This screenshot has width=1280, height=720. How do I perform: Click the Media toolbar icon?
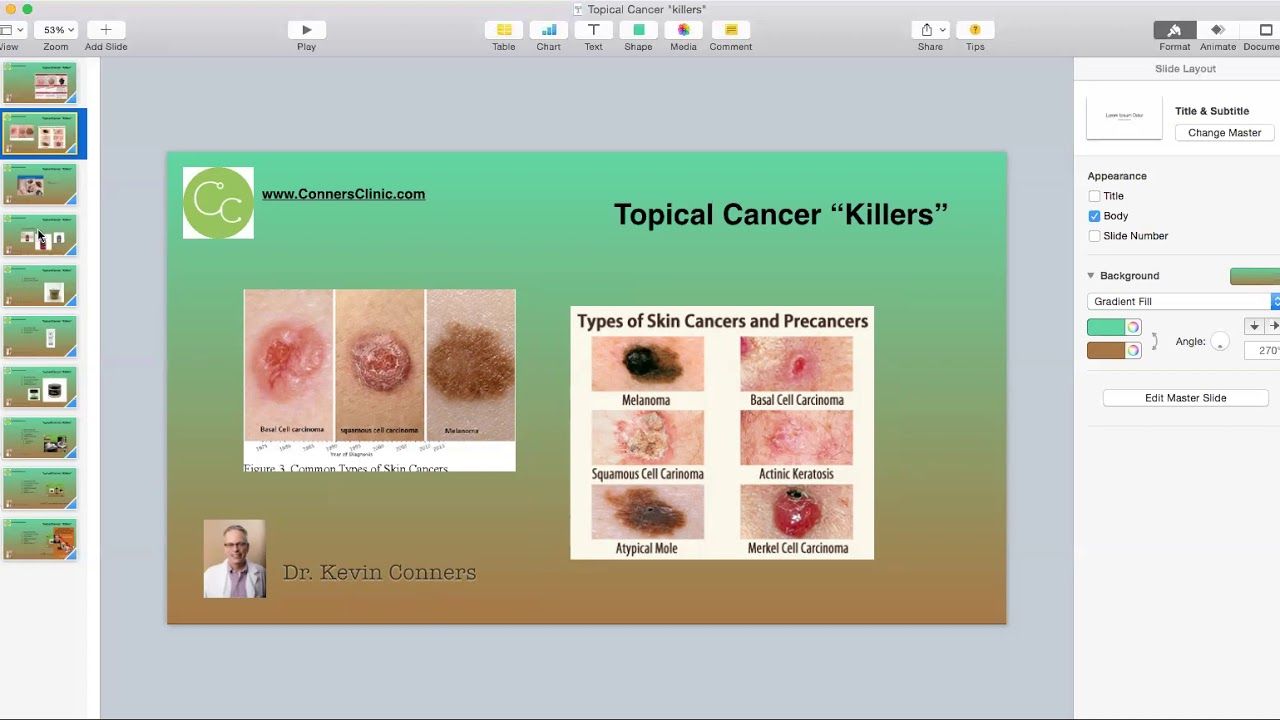(x=683, y=30)
